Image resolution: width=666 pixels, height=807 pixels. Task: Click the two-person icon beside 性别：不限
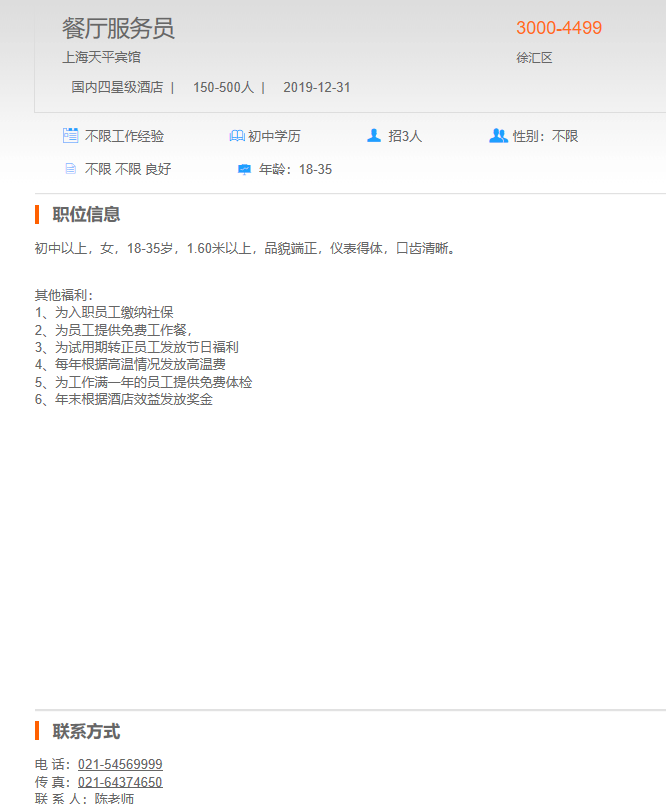coord(498,136)
